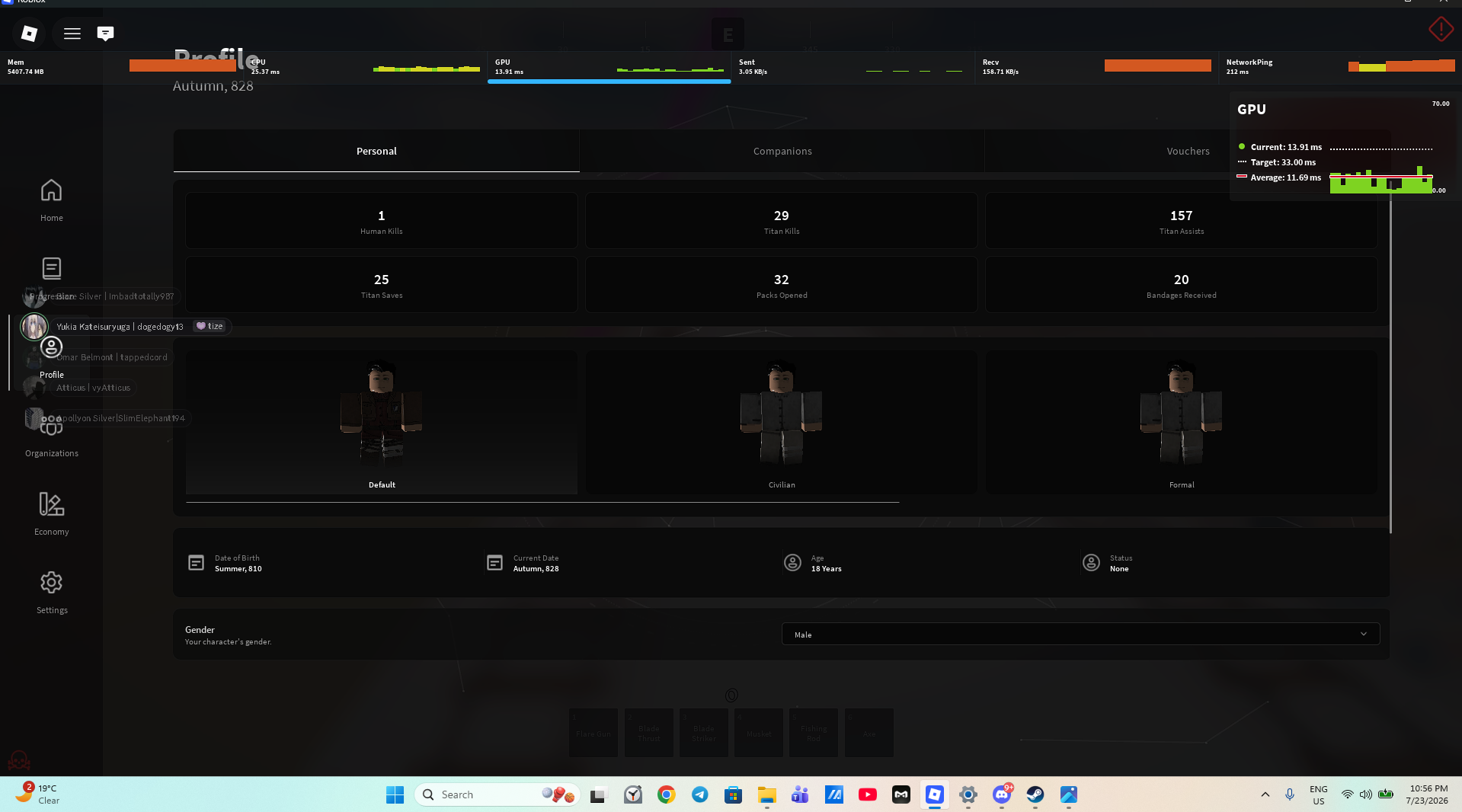This screenshot has height=812, width=1462.
Task: Switch to Personal tab
Action: click(376, 151)
